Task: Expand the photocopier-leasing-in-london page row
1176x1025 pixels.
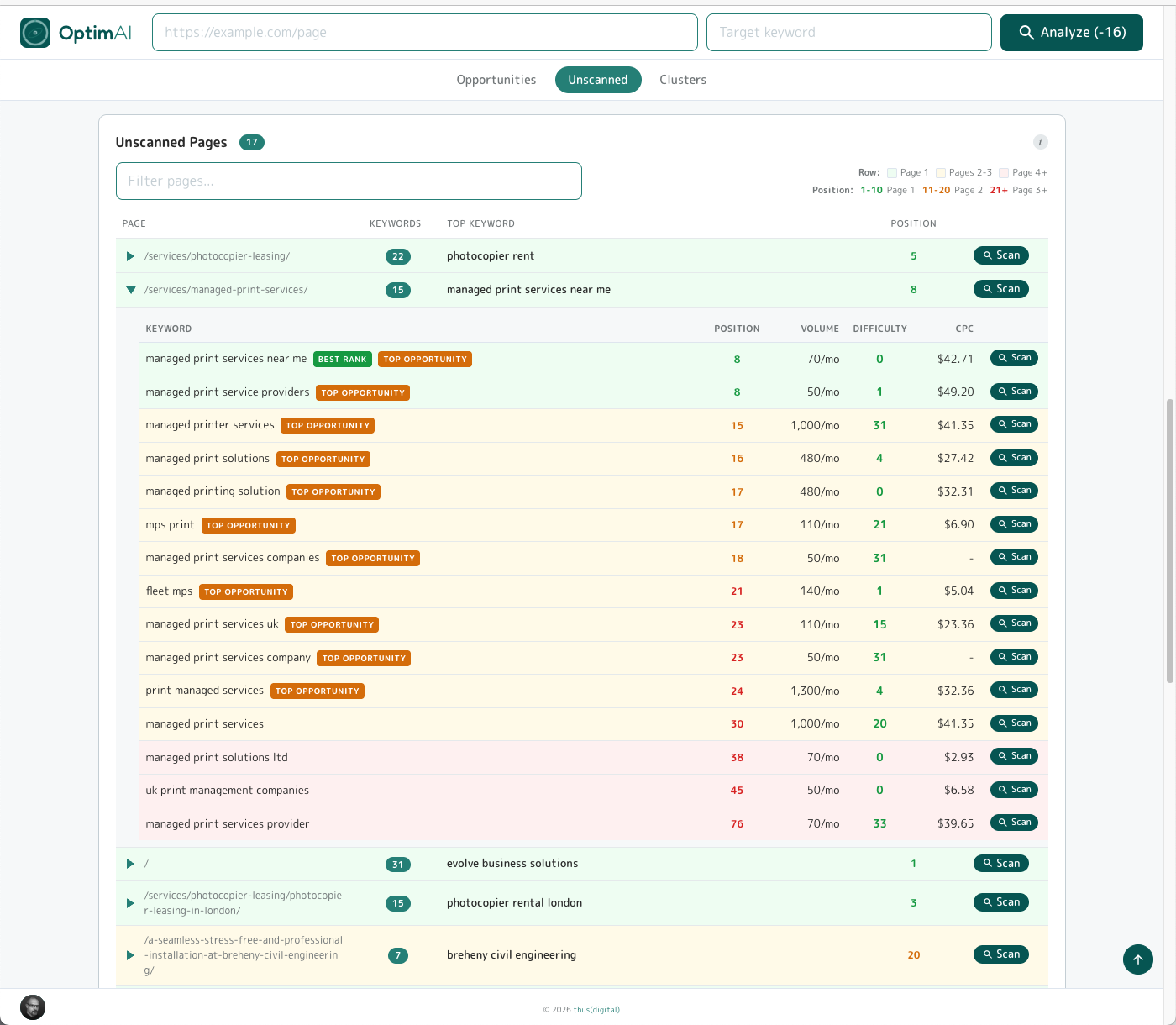Action: click(130, 903)
